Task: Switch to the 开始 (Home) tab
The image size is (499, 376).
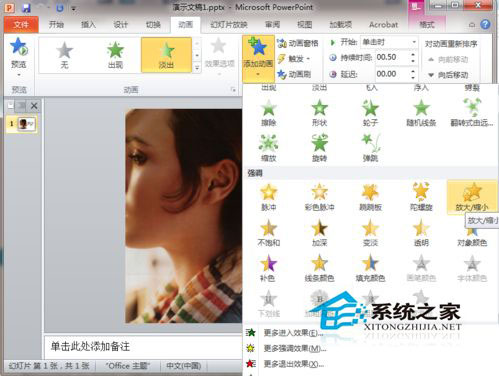Action: click(56, 24)
